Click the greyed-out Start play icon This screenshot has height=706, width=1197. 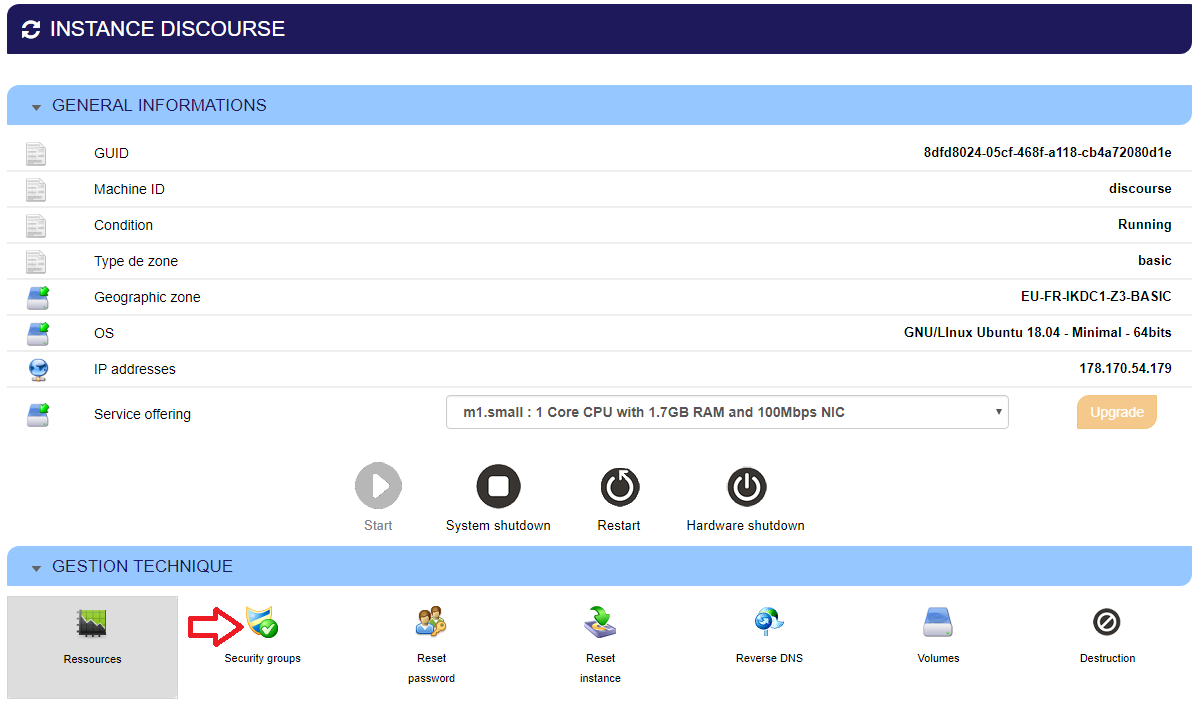(x=379, y=485)
